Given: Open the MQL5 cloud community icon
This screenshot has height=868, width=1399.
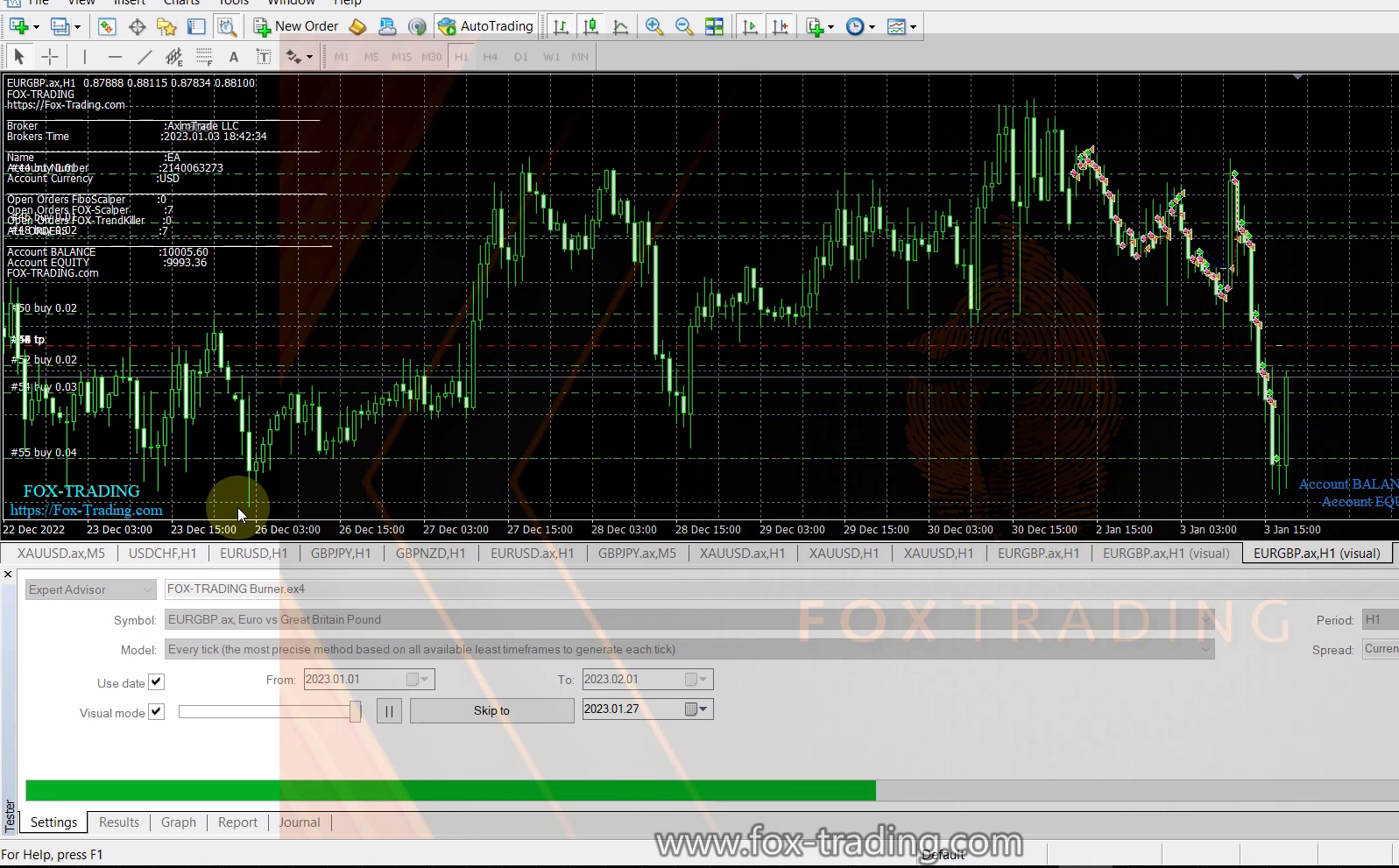Looking at the screenshot, I should coord(387,26).
